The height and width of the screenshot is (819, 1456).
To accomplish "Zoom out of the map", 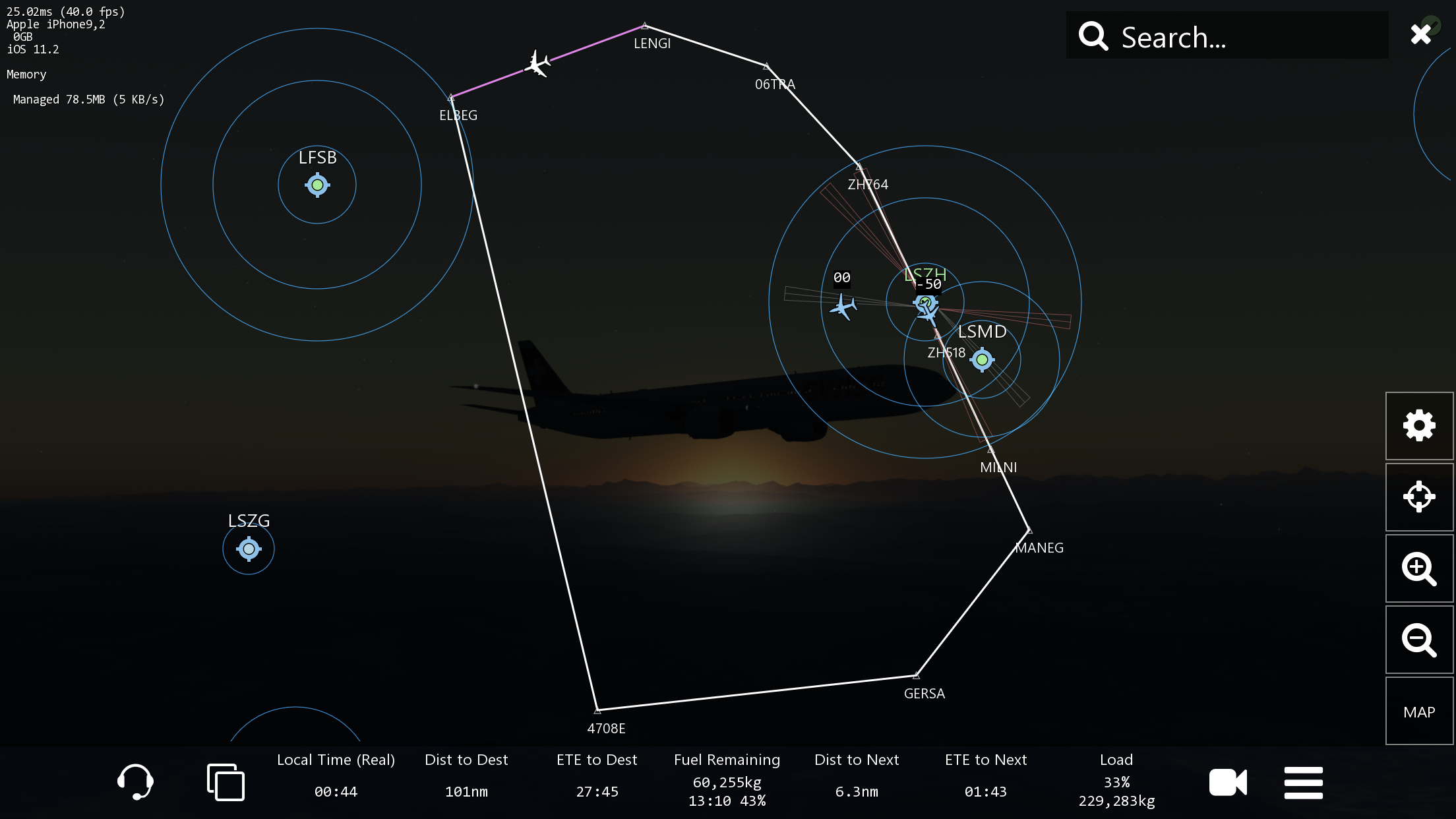I will [1419, 640].
